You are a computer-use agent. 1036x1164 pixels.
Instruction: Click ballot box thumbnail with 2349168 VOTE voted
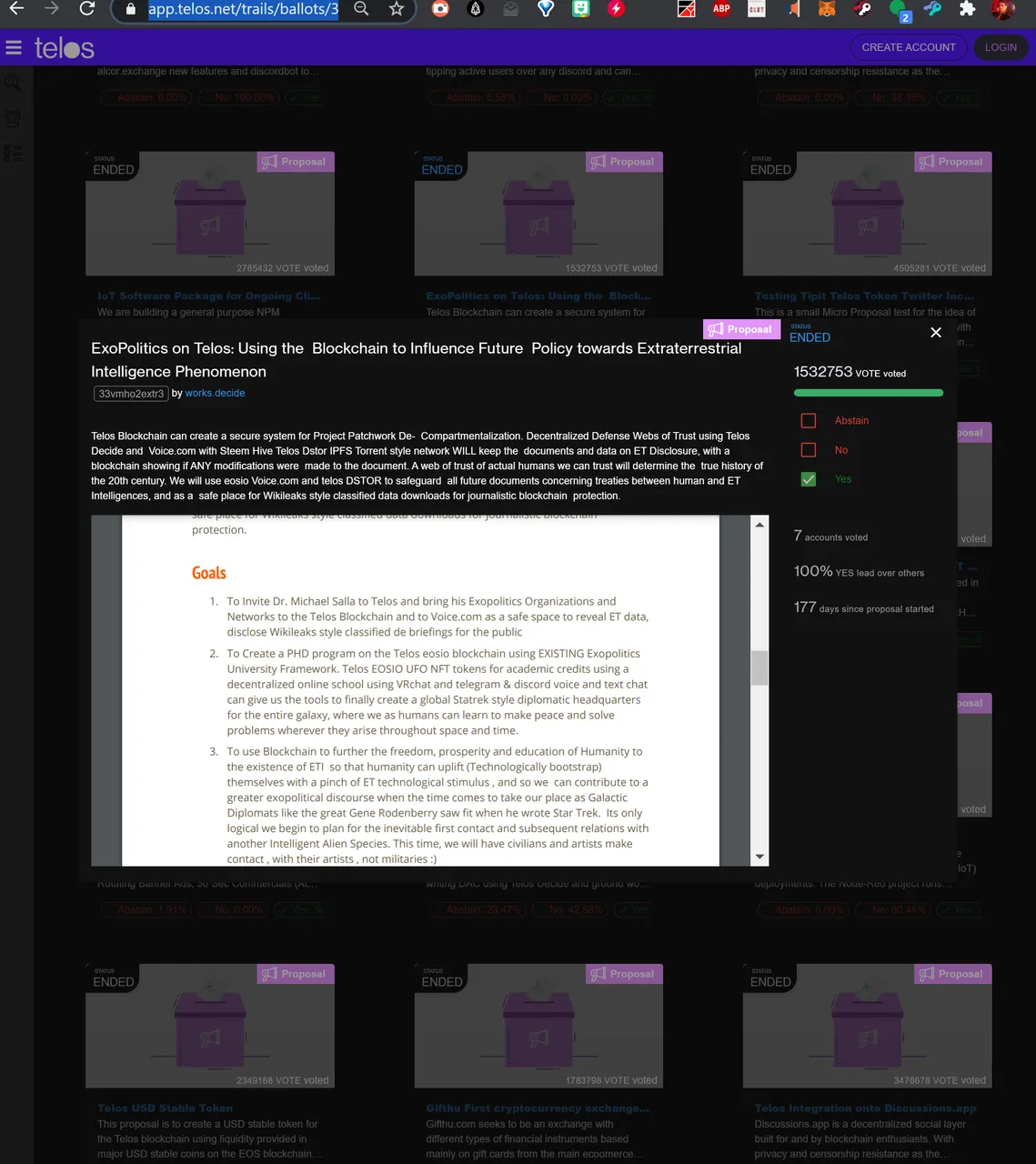point(210,1026)
